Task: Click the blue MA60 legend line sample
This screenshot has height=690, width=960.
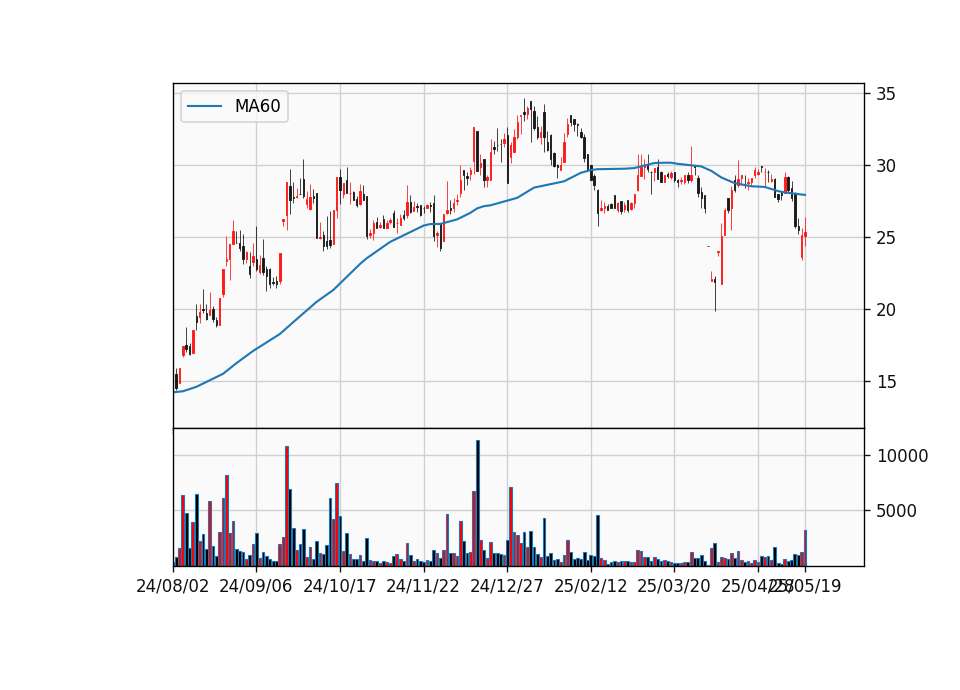Action: pyautogui.click(x=204, y=106)
